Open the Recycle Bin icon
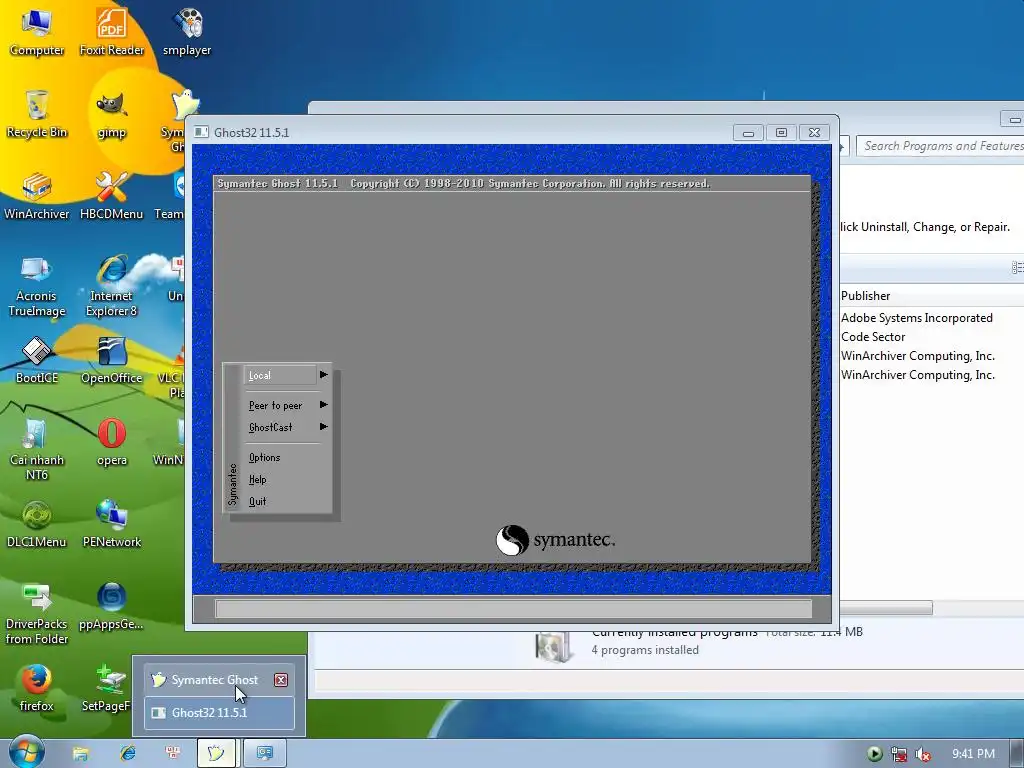The width and height of the screenshot is (1024, 768). tap(37, 114)
